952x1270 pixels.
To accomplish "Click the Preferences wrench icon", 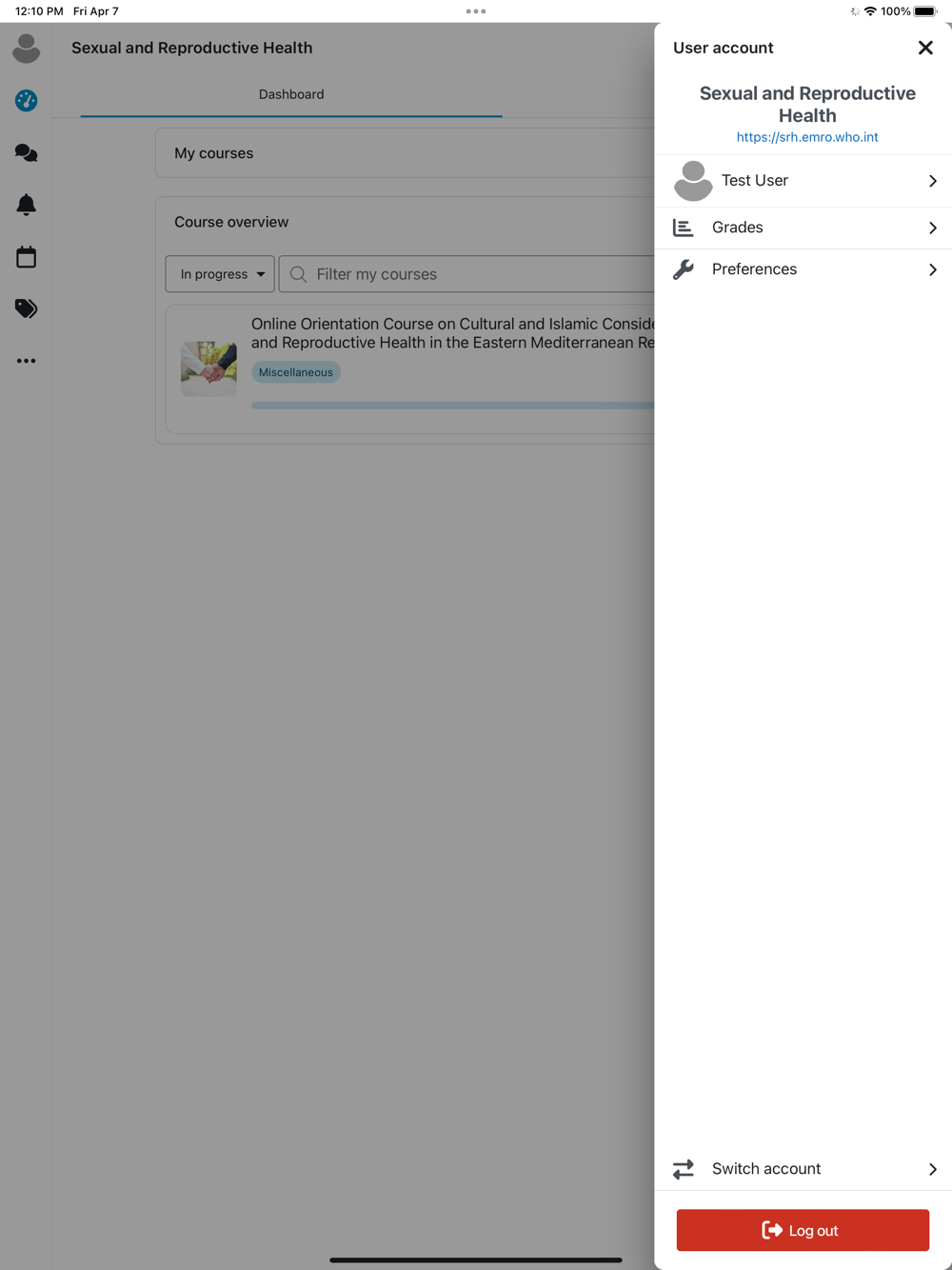I will 683,269.
